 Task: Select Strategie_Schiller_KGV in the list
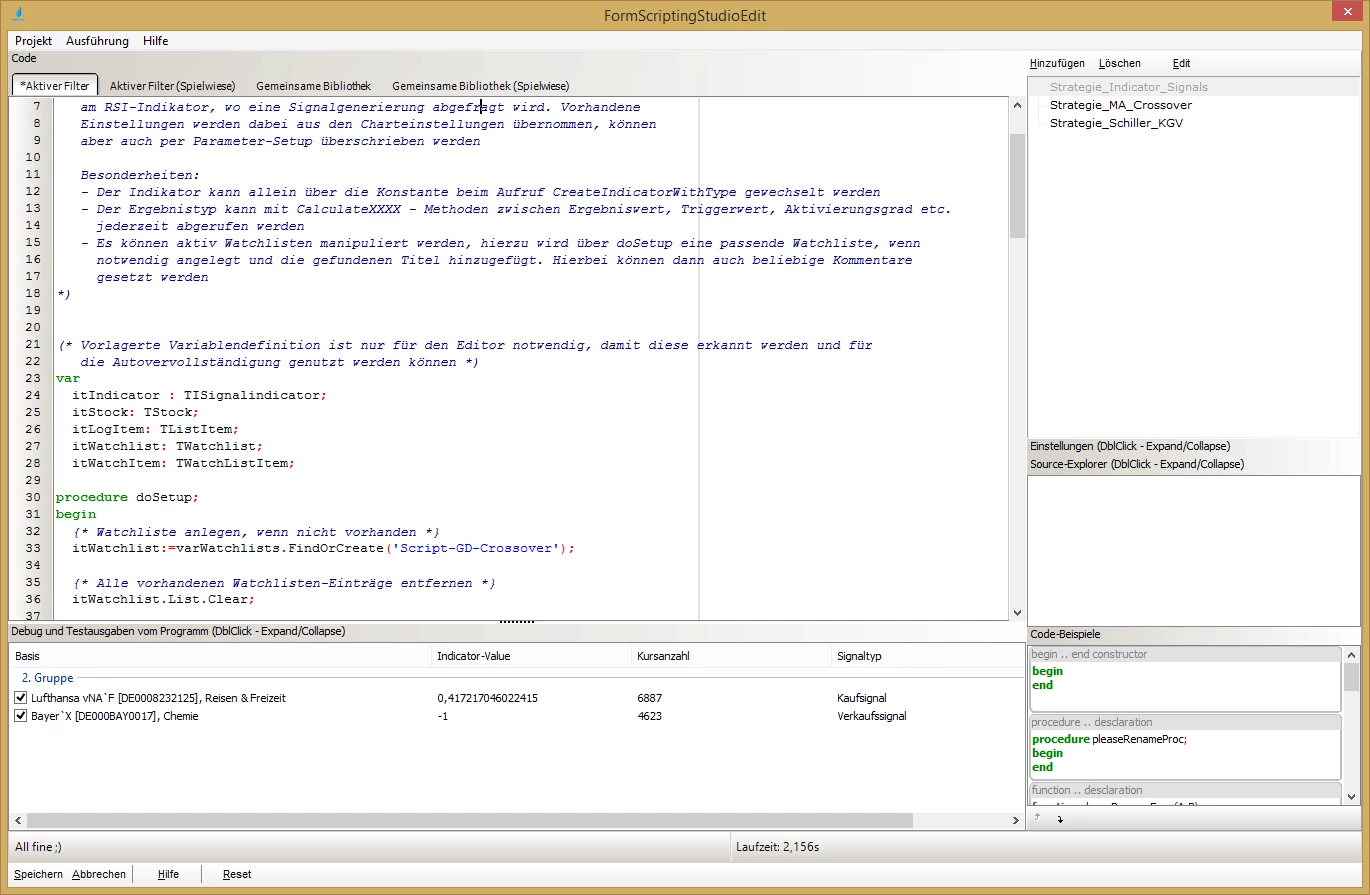coord(1116,123)
